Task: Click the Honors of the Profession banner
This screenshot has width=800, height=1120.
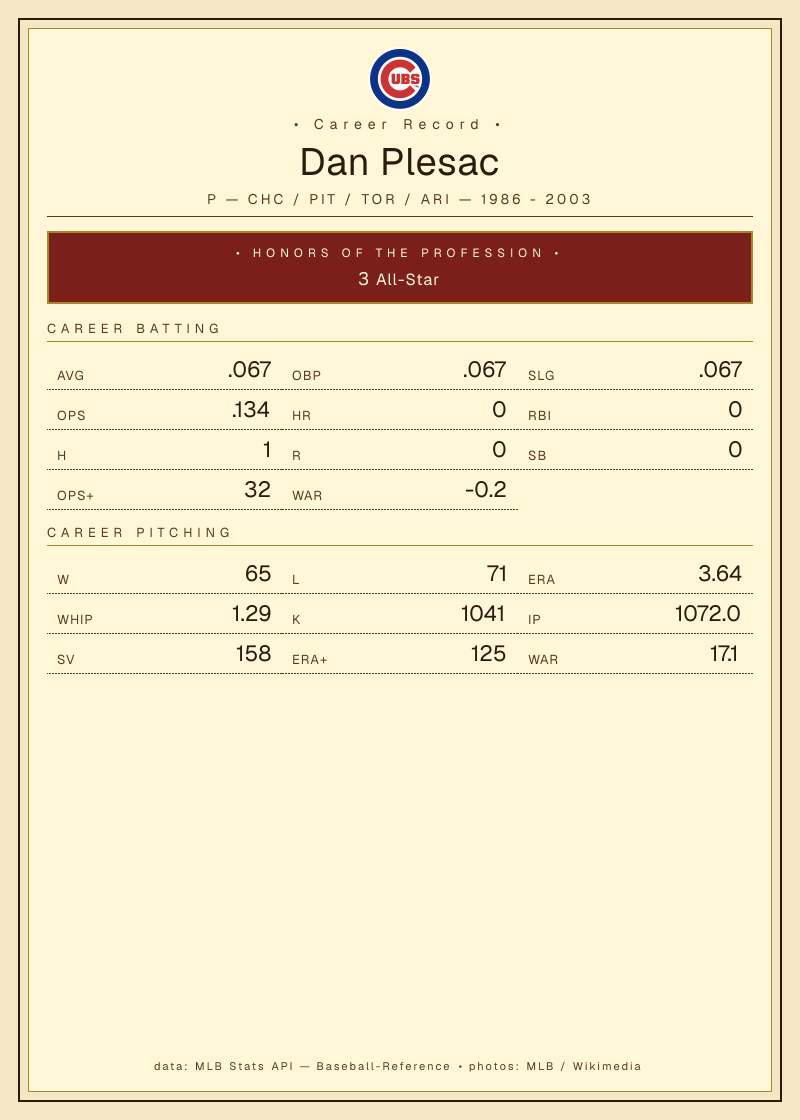Action: pos(400,267)
